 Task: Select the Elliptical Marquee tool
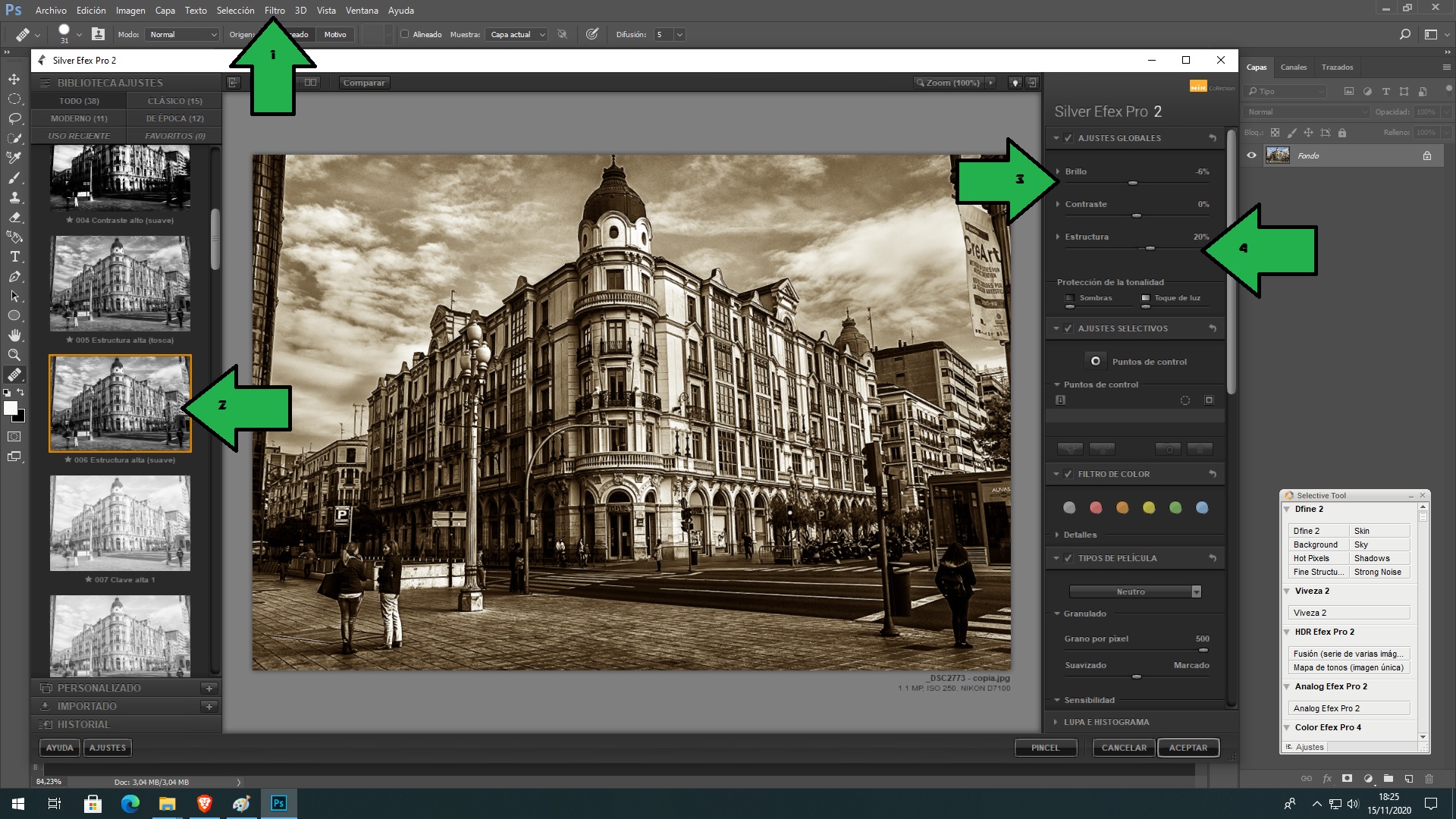click(x=14, y=99)
